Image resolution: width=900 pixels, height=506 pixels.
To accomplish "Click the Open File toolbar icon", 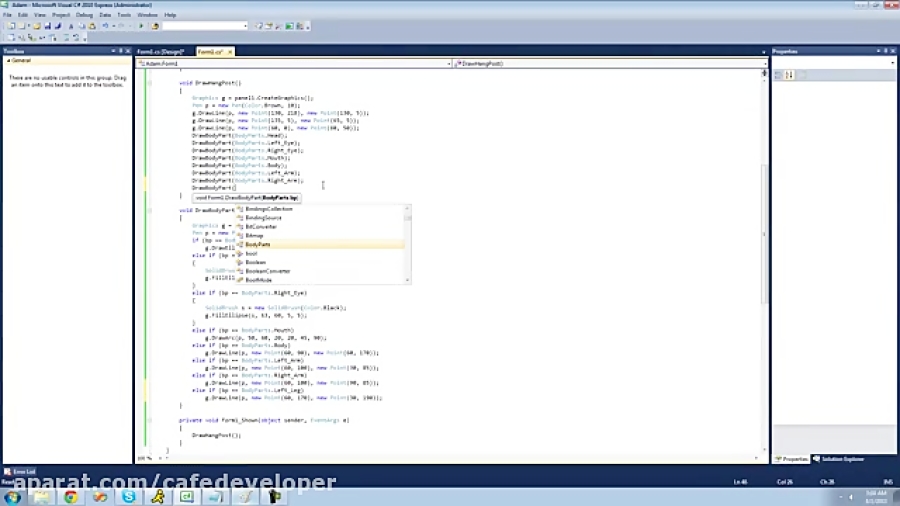I will coord(37,26).
